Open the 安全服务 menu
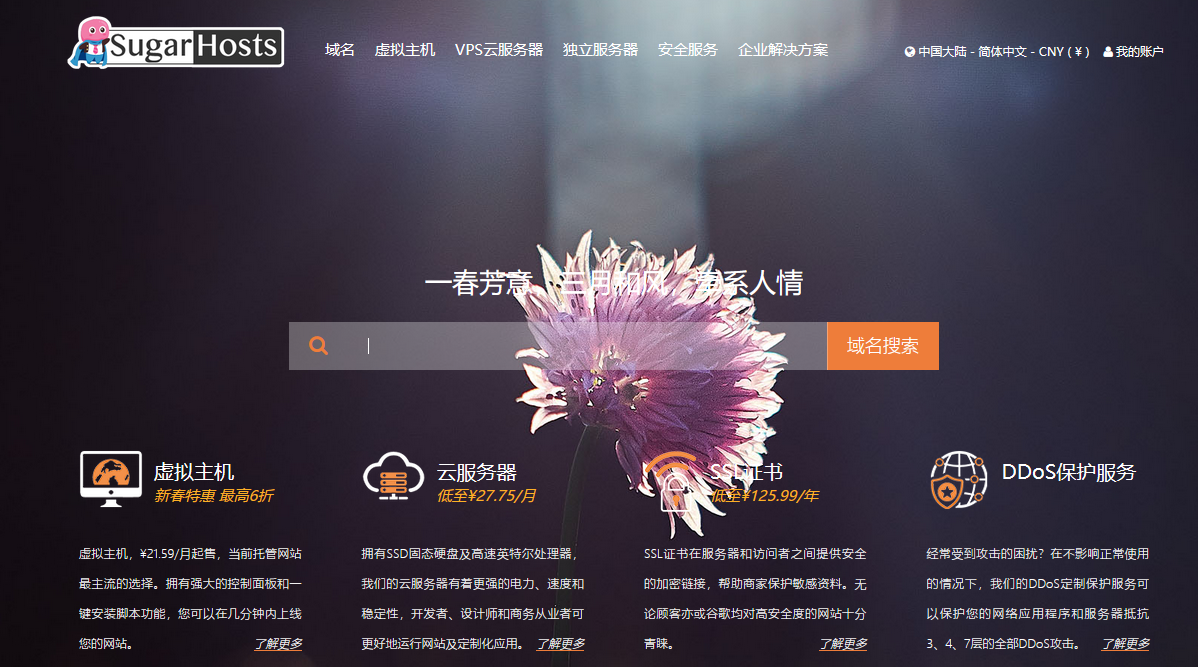The width and height of the screenshot is (1198, 667). 688,50
